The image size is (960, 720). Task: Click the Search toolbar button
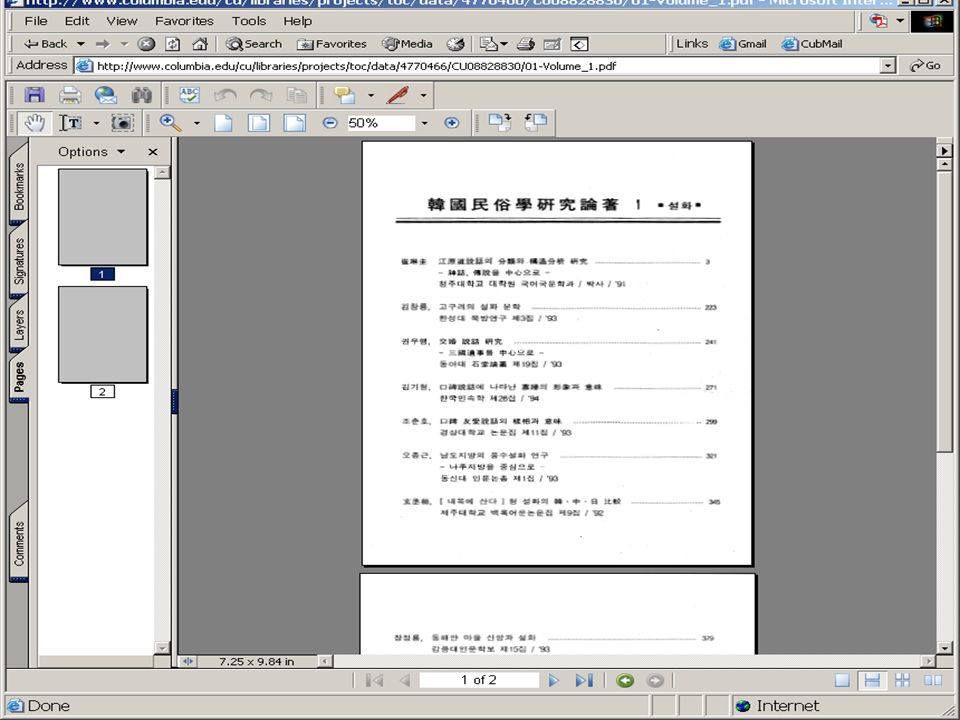(x=253, y=44)
